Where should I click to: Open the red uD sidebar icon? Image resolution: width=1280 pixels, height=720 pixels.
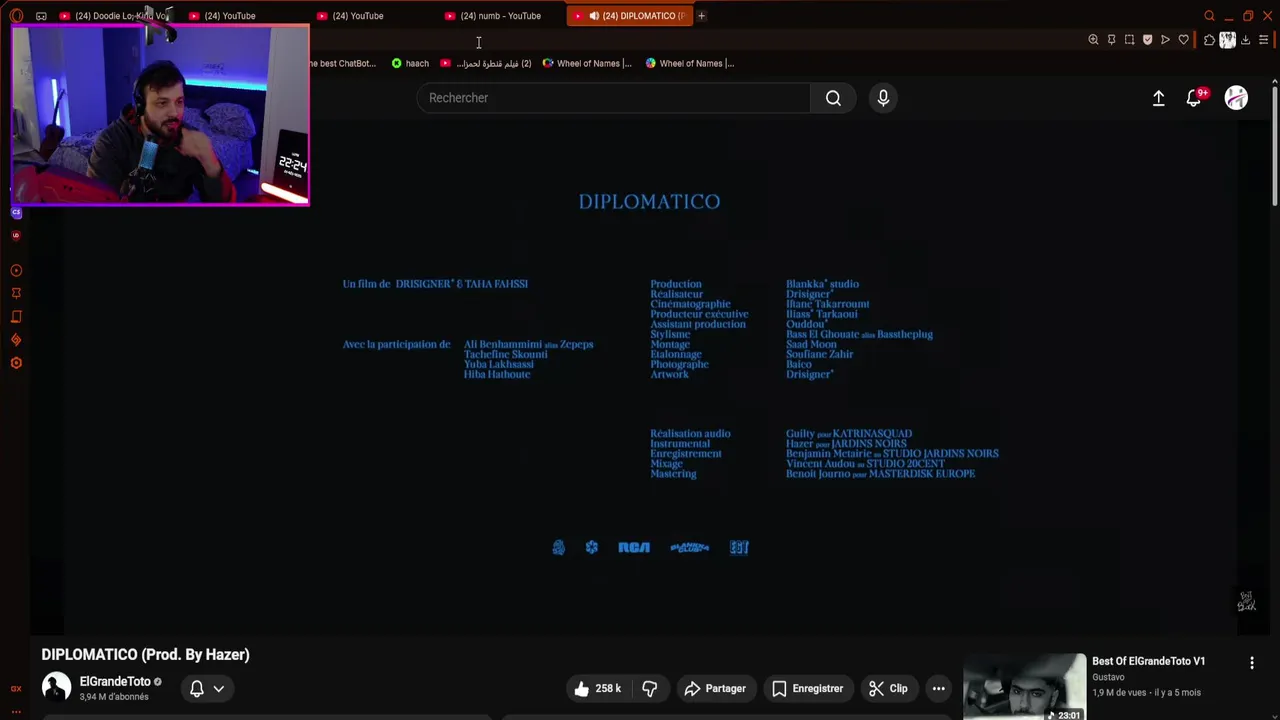(x=16, y=235)
